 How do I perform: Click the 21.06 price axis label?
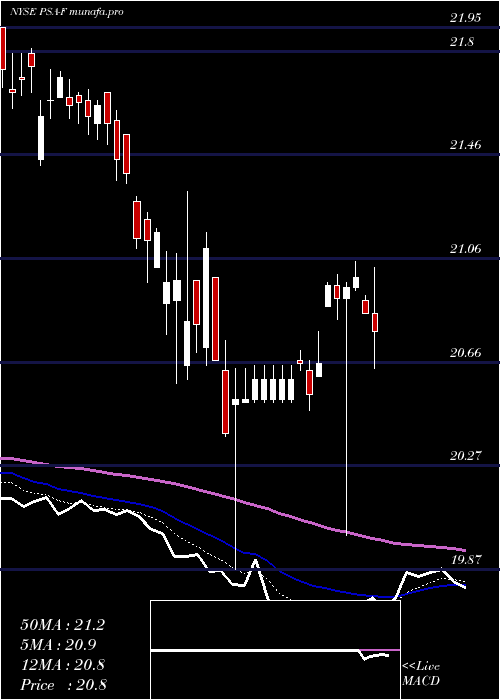point(466,249)
